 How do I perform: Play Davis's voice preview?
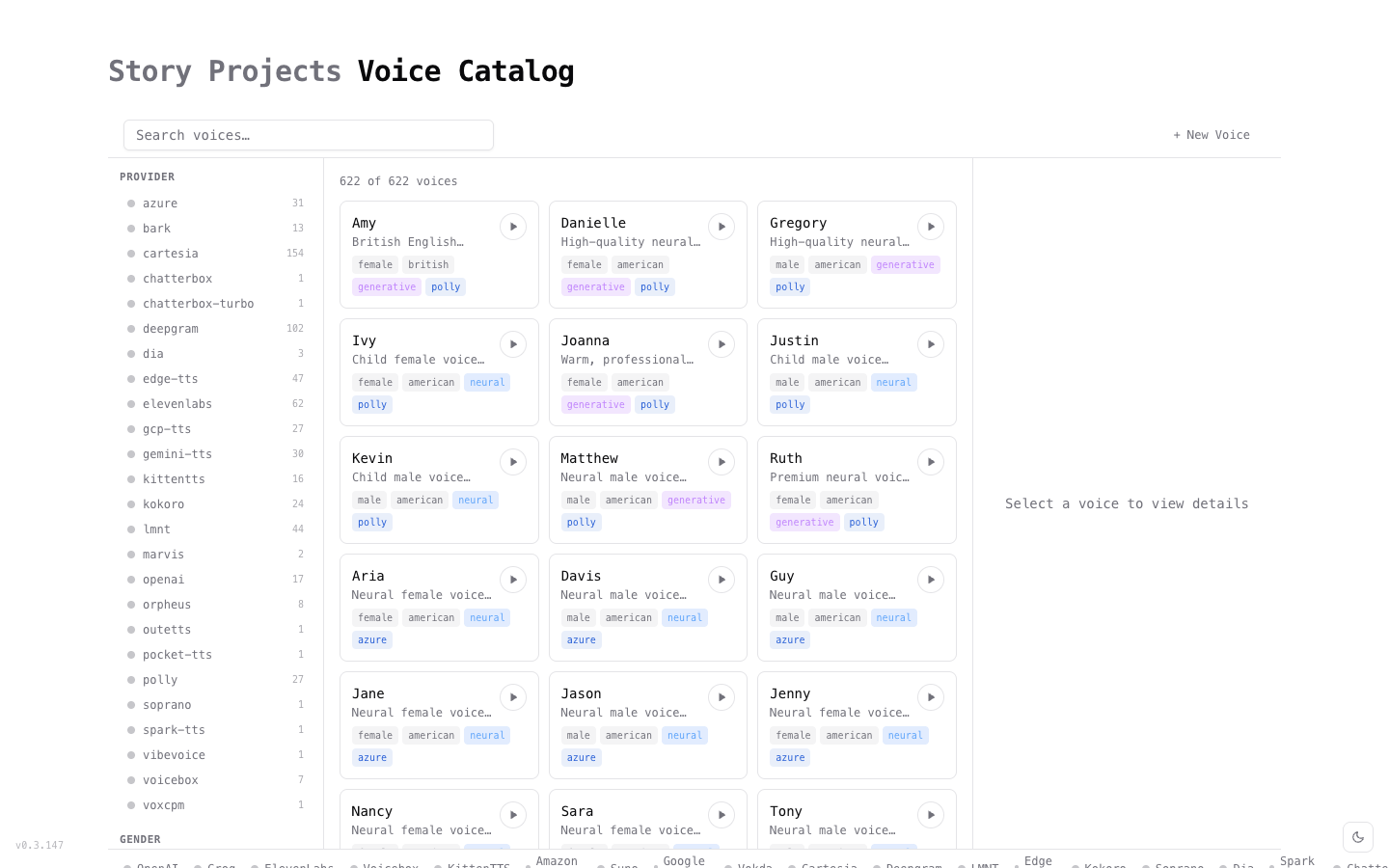tap(722, 580)
